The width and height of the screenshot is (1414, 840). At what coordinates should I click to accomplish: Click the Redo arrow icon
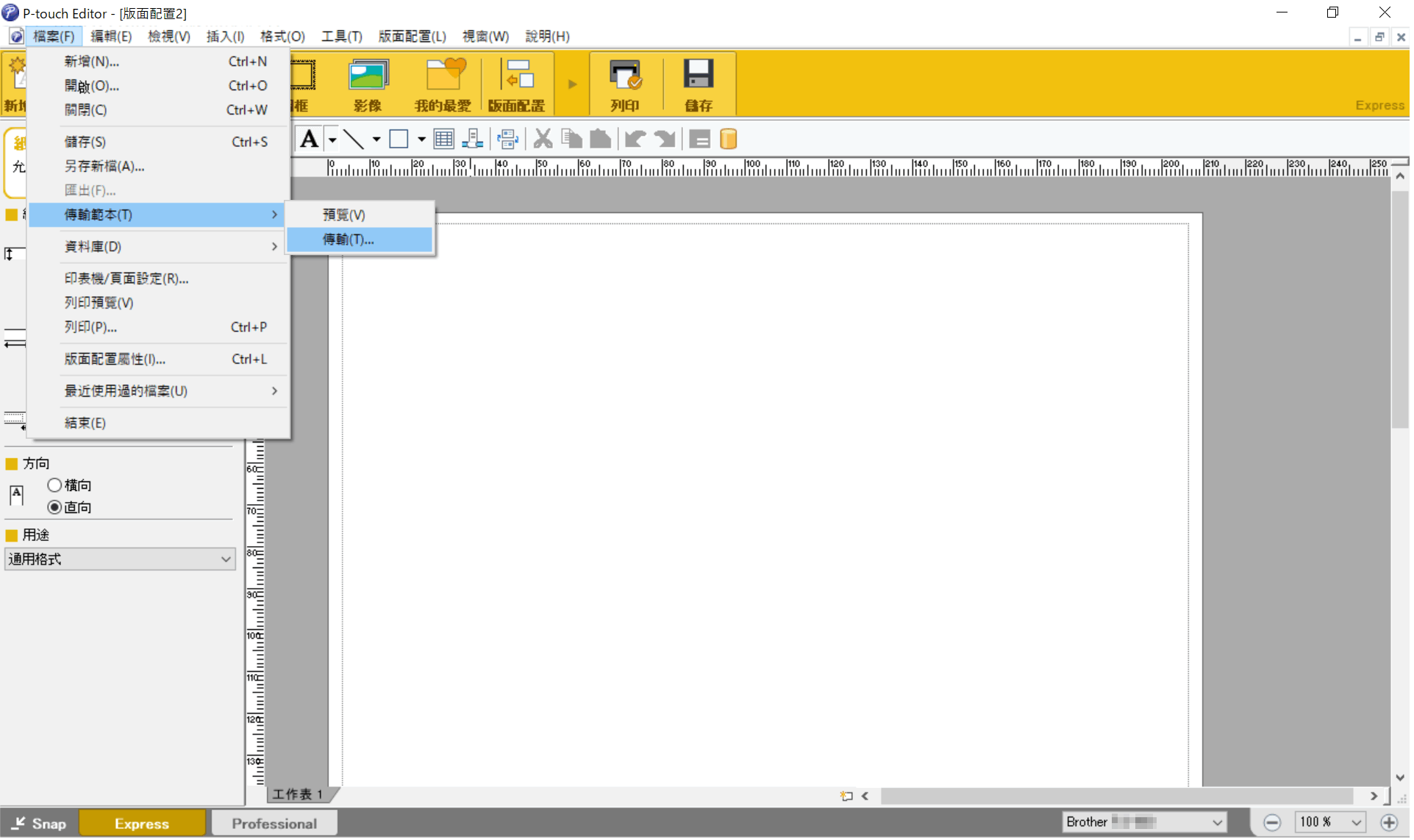(x=665, y=139)
